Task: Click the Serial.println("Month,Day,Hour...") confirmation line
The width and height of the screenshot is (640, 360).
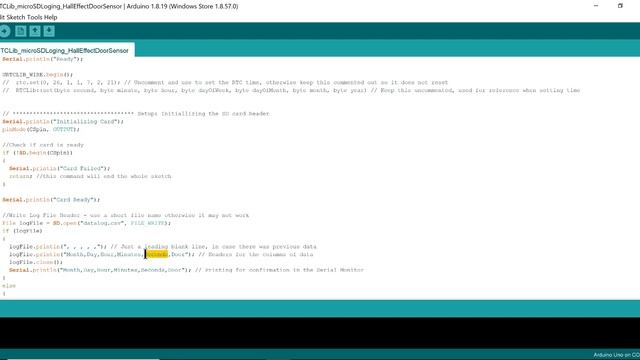Action: pyautogui.click(x=186, y=270)
